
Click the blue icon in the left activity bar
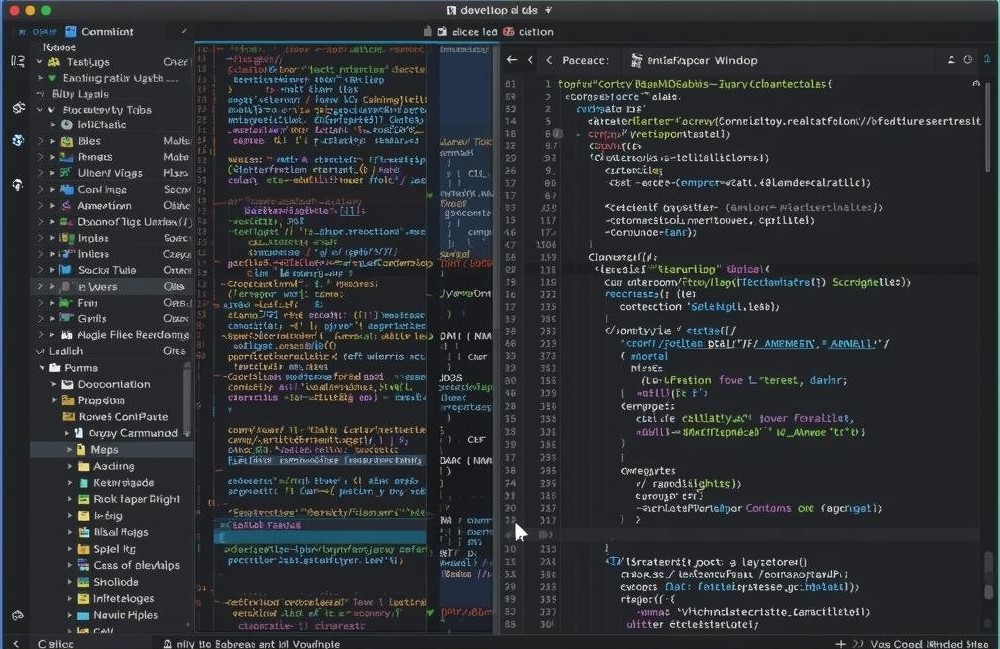click(17, 140)
